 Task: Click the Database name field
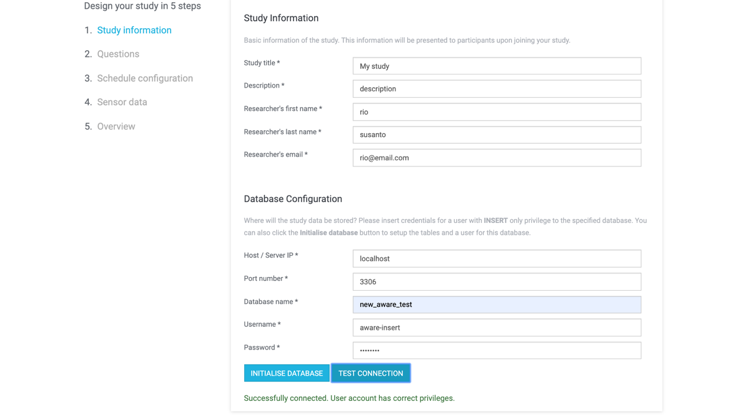click(497, 305)
